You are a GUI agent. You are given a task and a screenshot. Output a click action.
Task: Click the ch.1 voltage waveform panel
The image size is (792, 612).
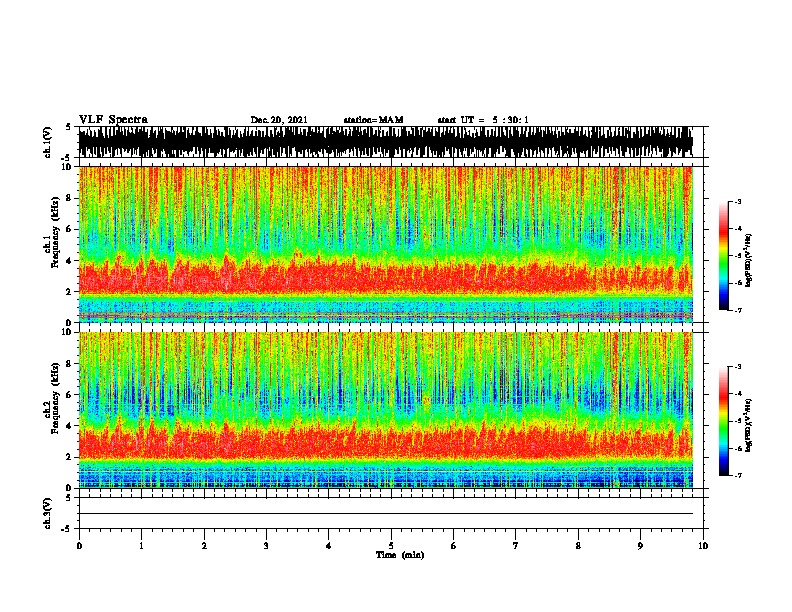[x=386, y=142]
